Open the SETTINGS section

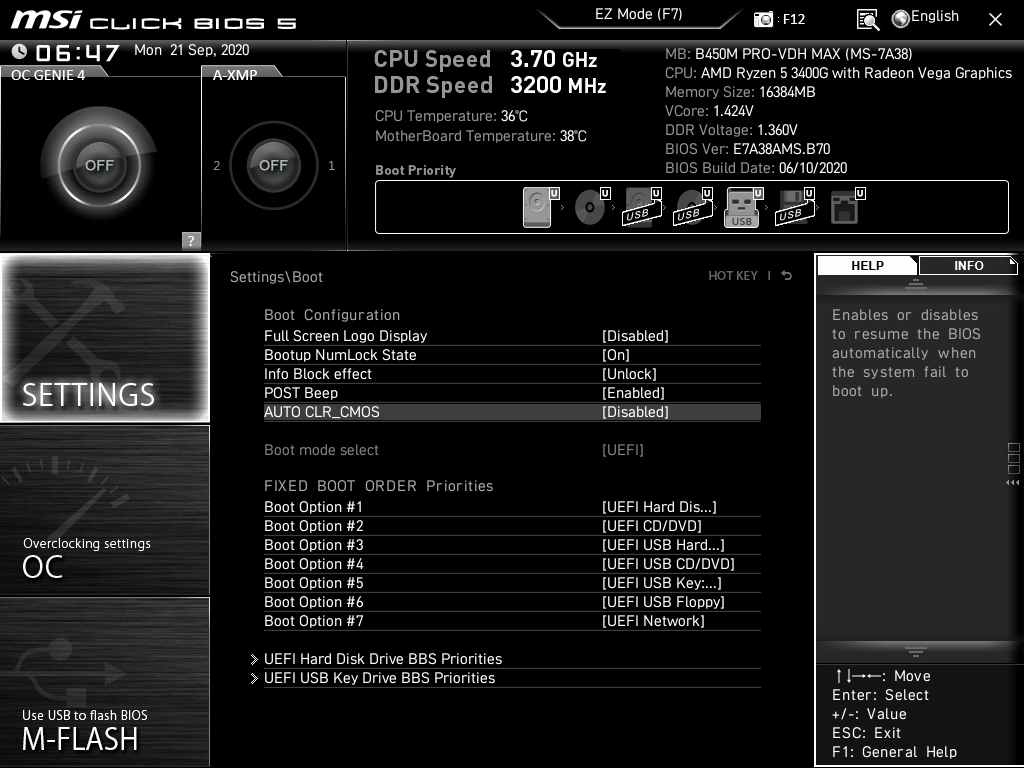click(105, 338)
